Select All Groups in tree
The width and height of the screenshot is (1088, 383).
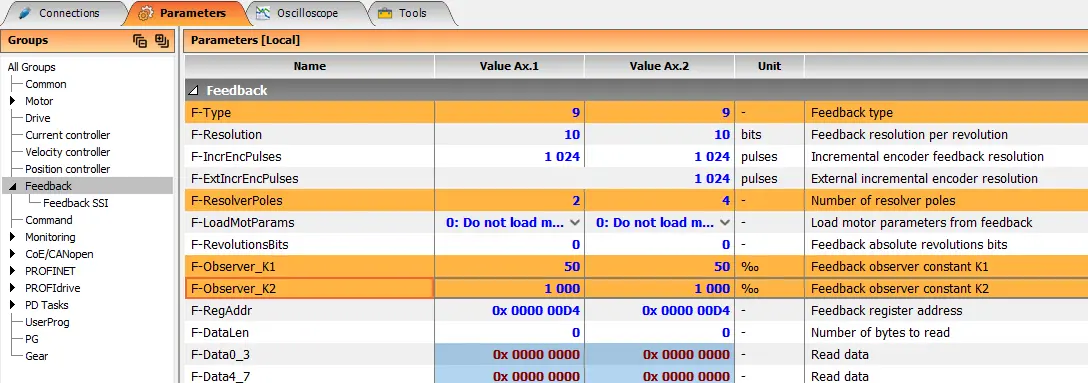[31, 67]
